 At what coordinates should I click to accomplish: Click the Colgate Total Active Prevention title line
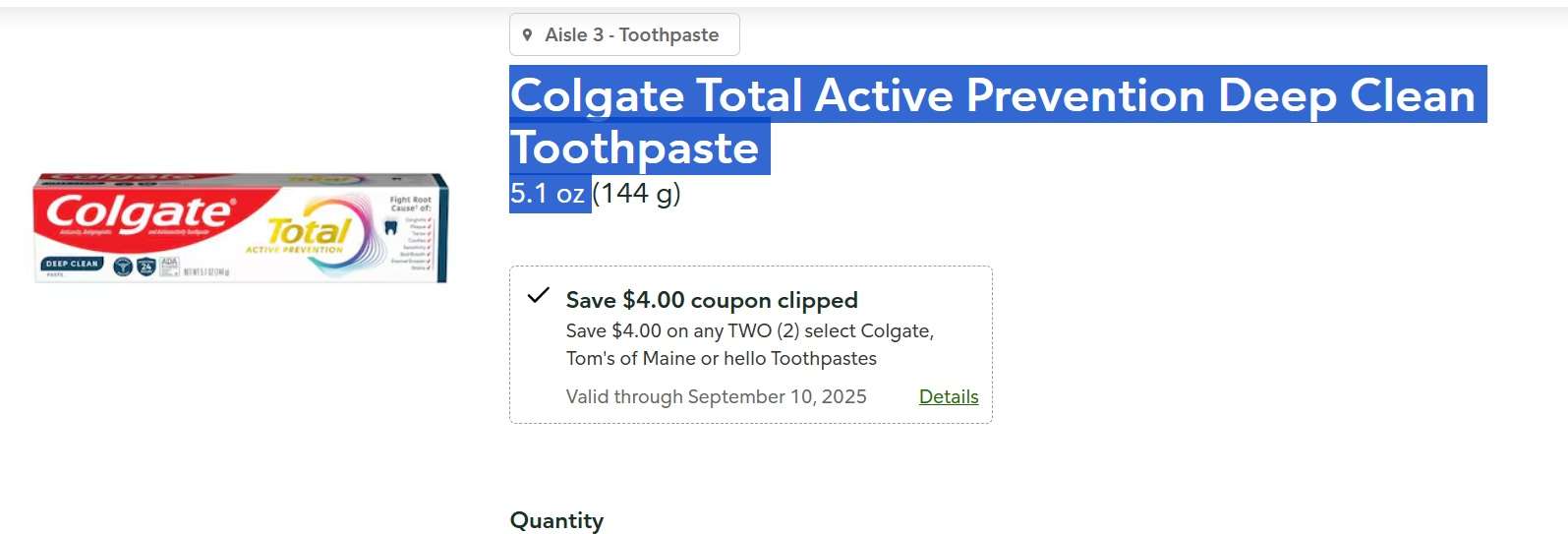[993, 95]
